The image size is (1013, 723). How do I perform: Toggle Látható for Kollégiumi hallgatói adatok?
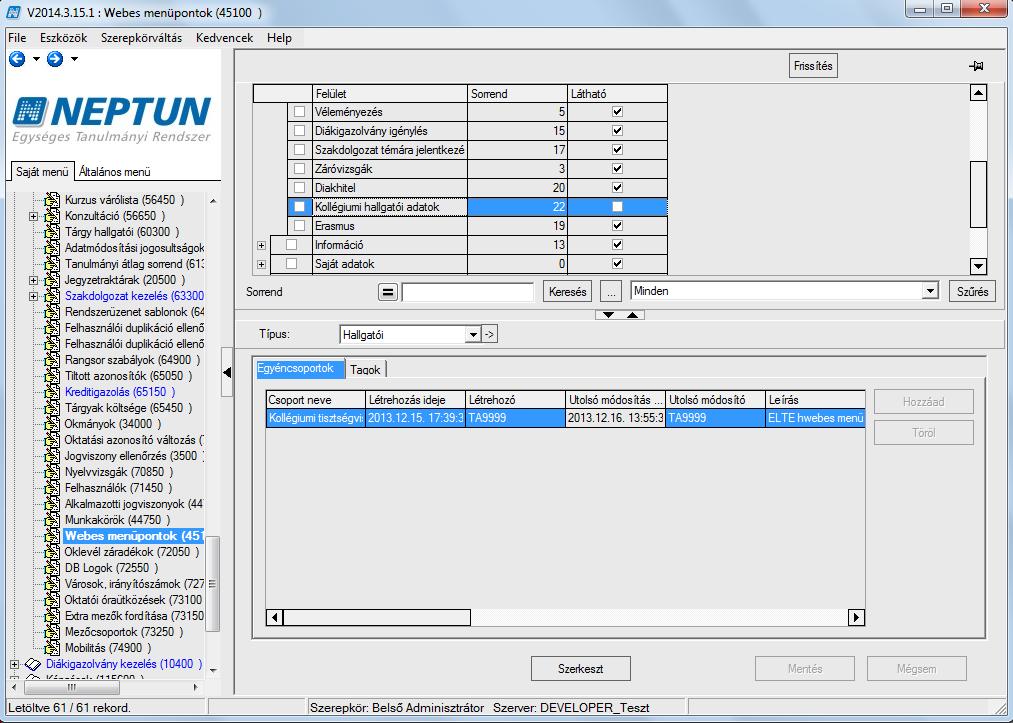point(618,207)
